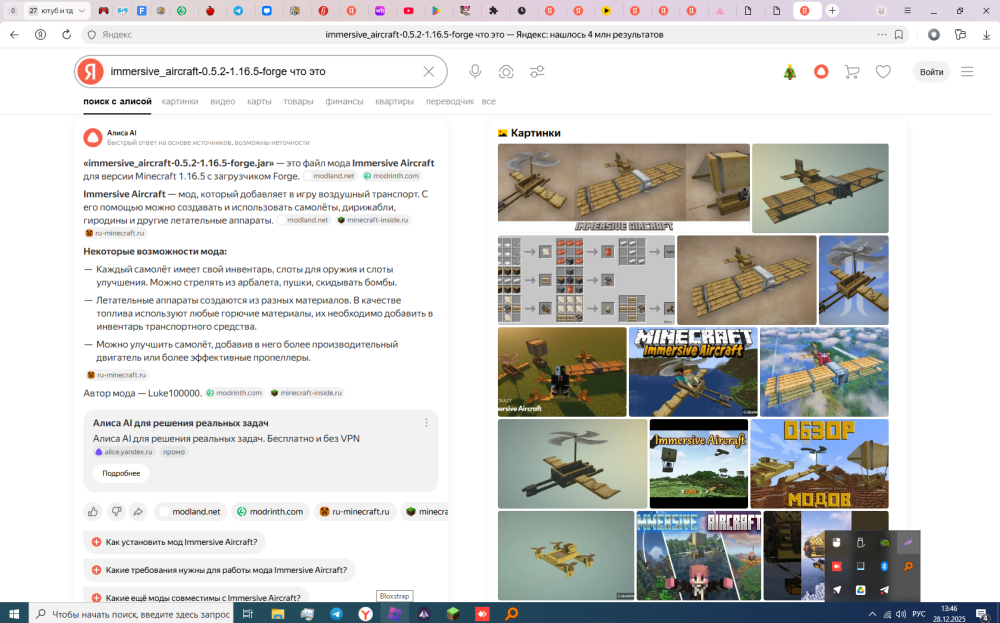Viewport: 1000px width, 623px height.
Task: Open the ОБЗОР МОДОВ image thumbnail
Action: 819,464
